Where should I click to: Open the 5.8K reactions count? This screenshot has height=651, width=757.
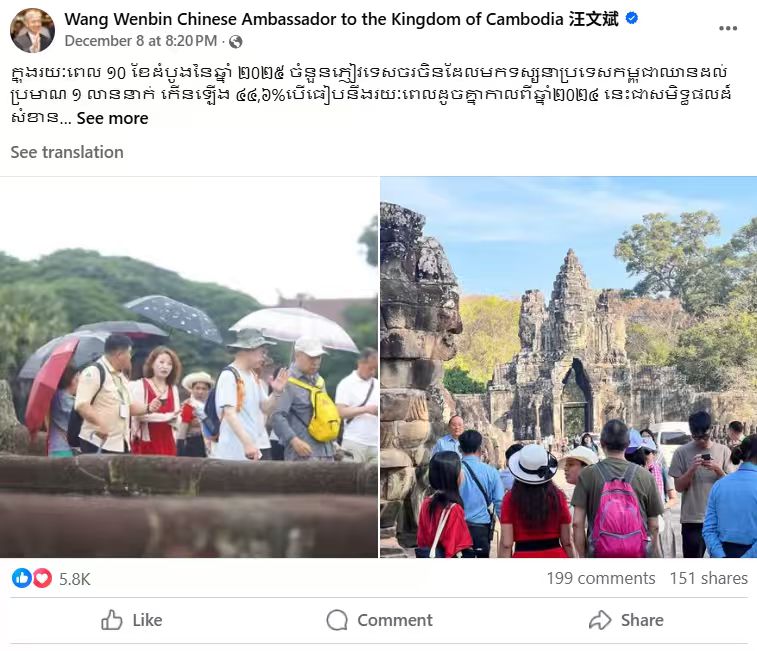point(74,579)
